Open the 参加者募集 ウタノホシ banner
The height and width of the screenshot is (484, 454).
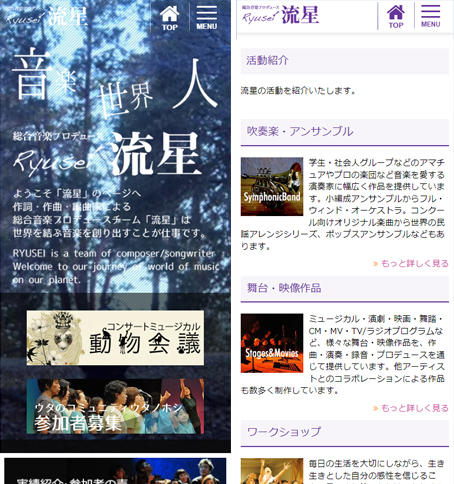[115, 406]
